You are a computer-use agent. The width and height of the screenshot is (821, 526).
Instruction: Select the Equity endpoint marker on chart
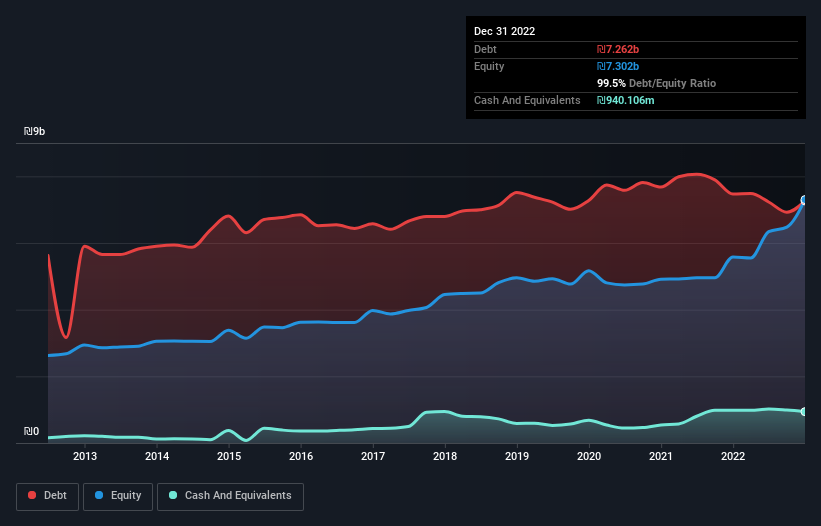(804, 200)
